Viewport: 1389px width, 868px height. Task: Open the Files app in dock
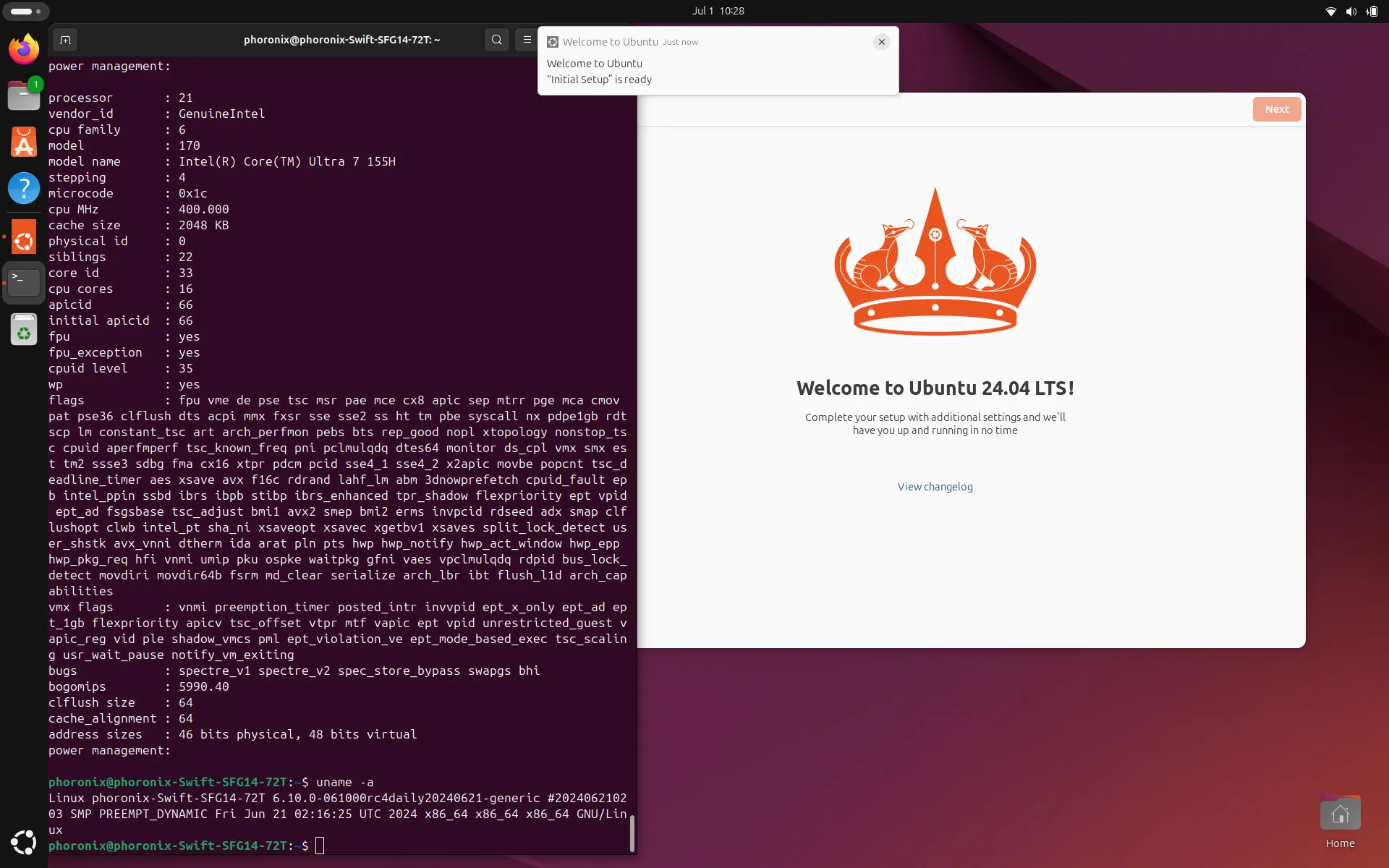pyautogui.click(x=24, y=95)
